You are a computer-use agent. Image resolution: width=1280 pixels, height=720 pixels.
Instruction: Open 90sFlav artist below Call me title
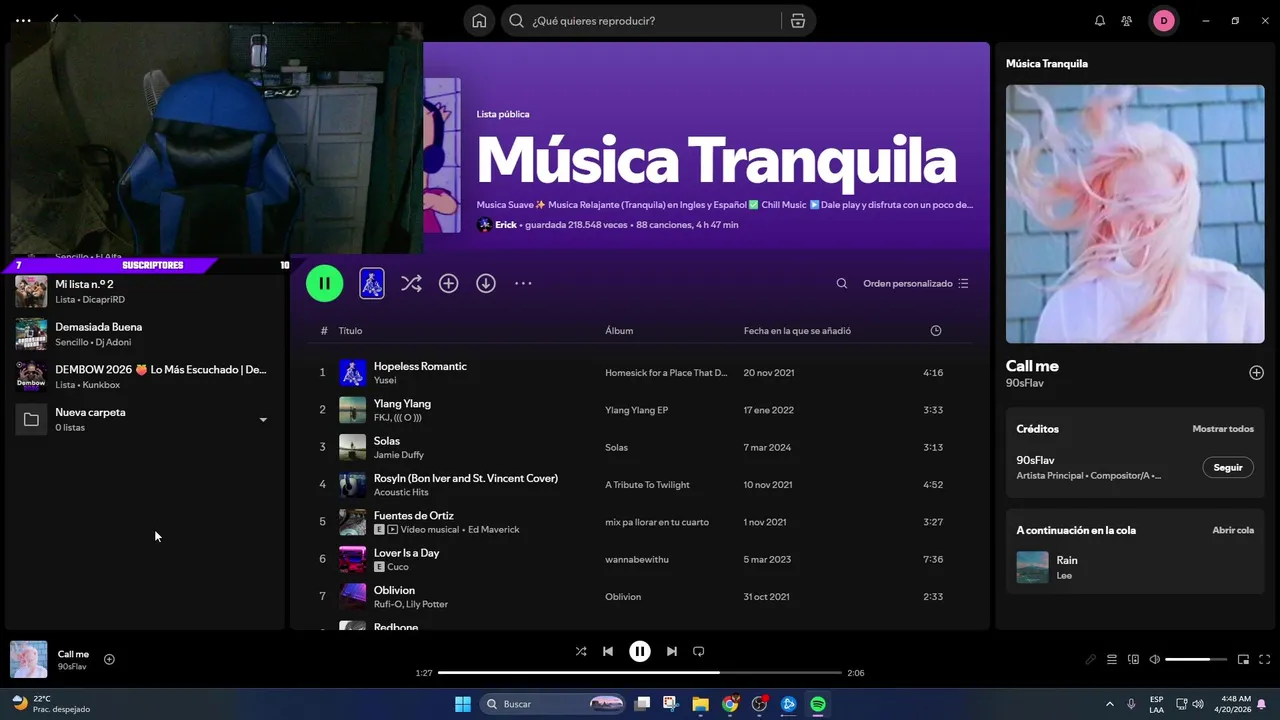pos(1026,383)
